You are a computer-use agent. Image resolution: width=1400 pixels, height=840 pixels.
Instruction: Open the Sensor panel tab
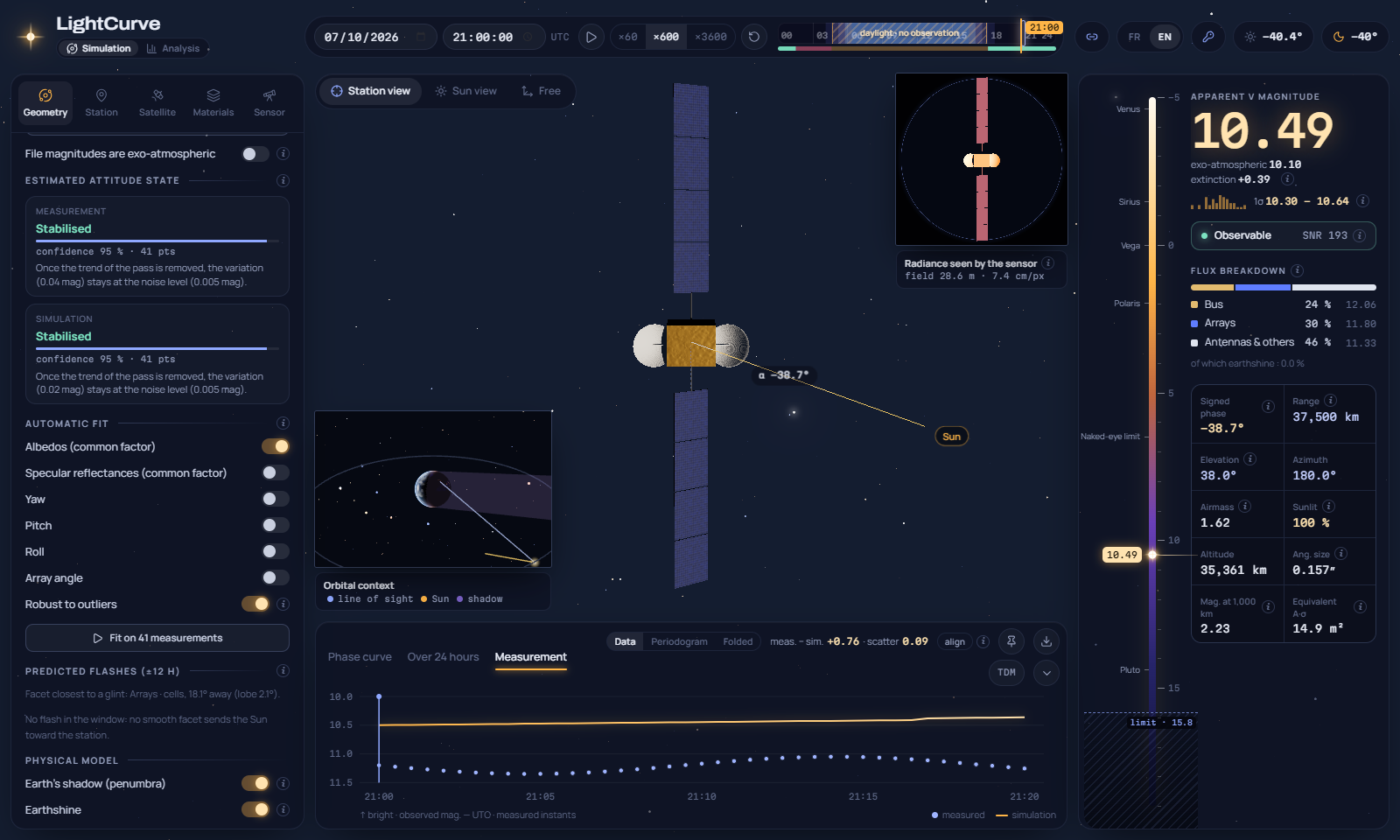point(269,102)
